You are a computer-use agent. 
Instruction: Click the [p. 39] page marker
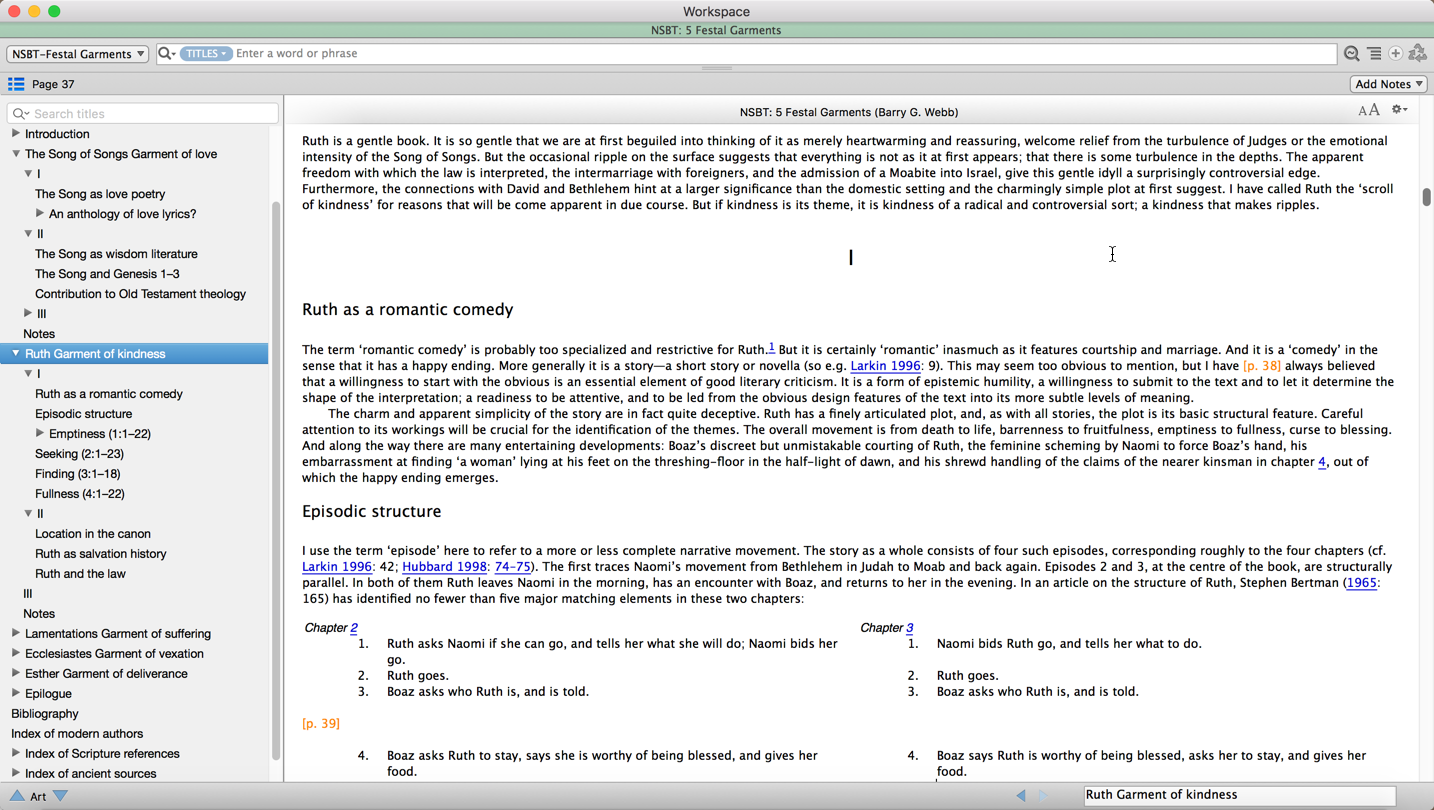pos(321,724)
